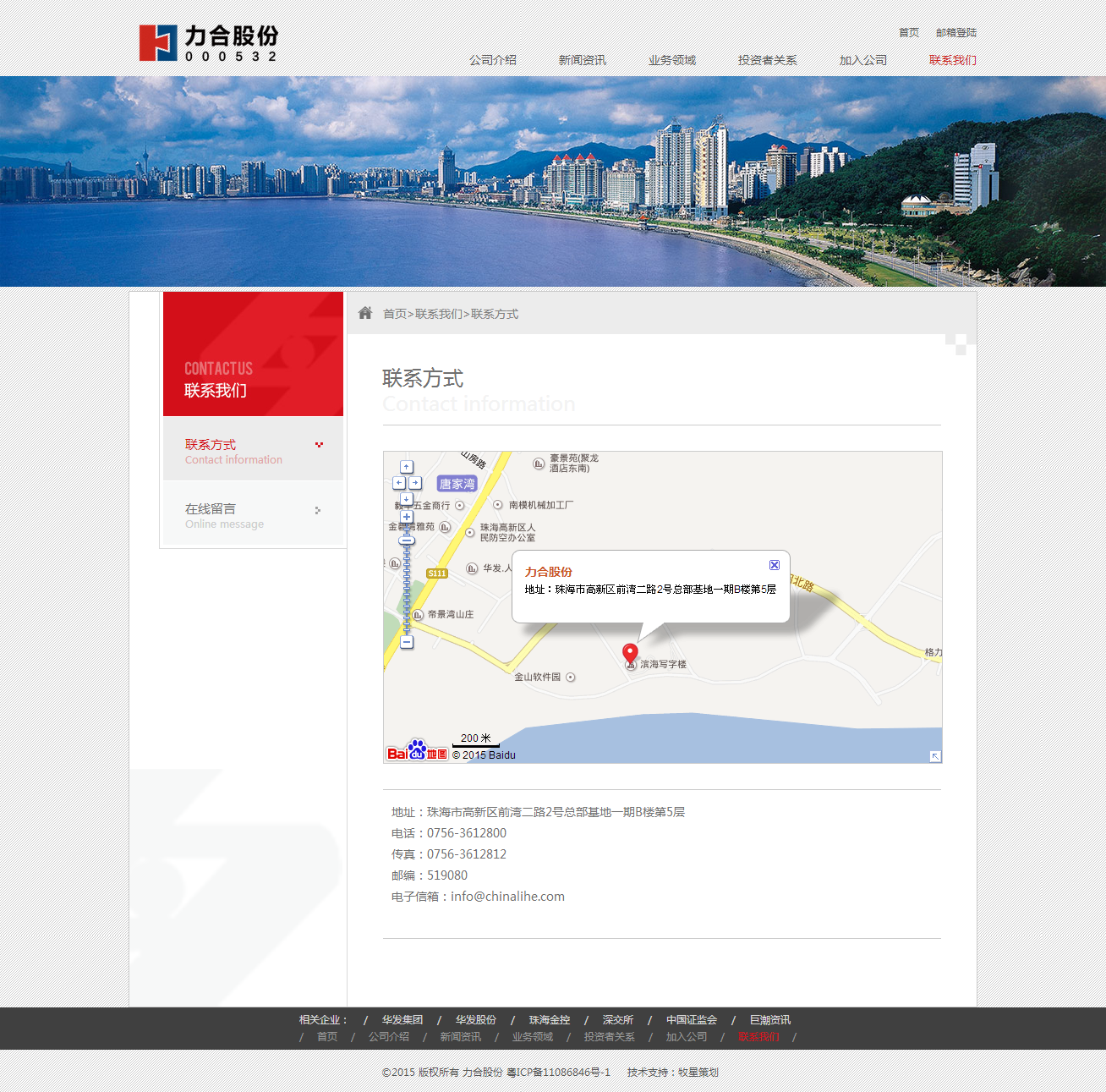
Task: Open the Baidu map logo link
Action: [x=417, y=751]
